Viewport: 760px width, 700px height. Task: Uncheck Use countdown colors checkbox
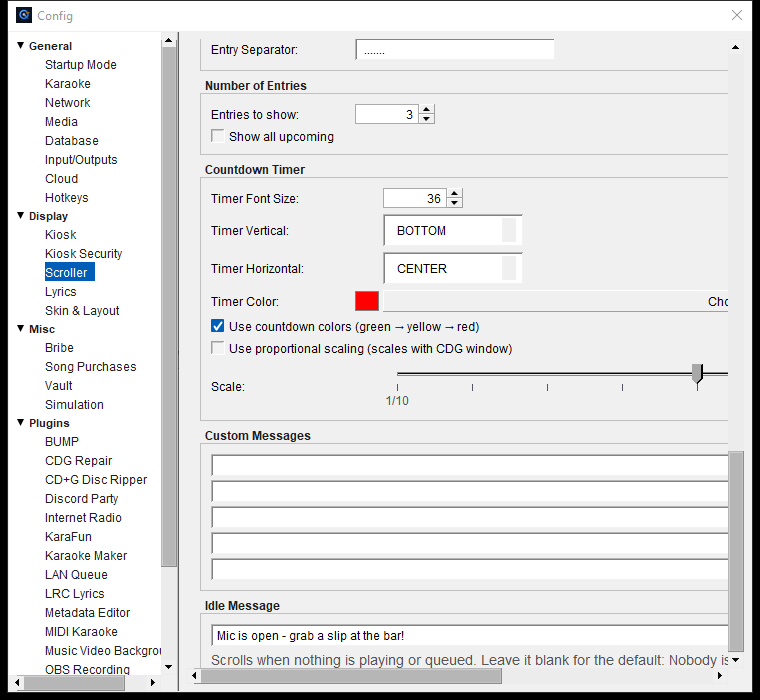218,326
